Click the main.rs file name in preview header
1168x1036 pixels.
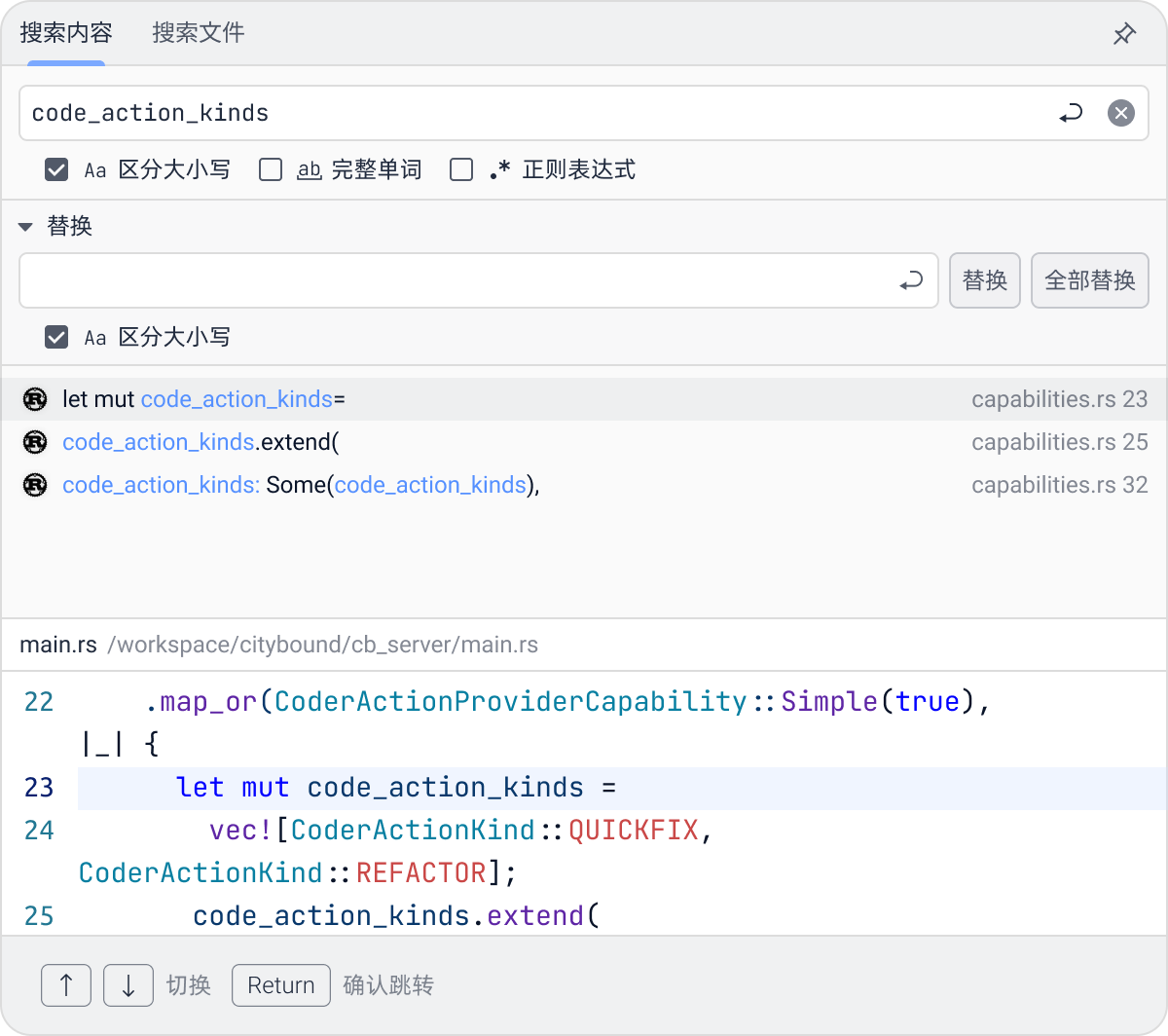coord(58,645)
